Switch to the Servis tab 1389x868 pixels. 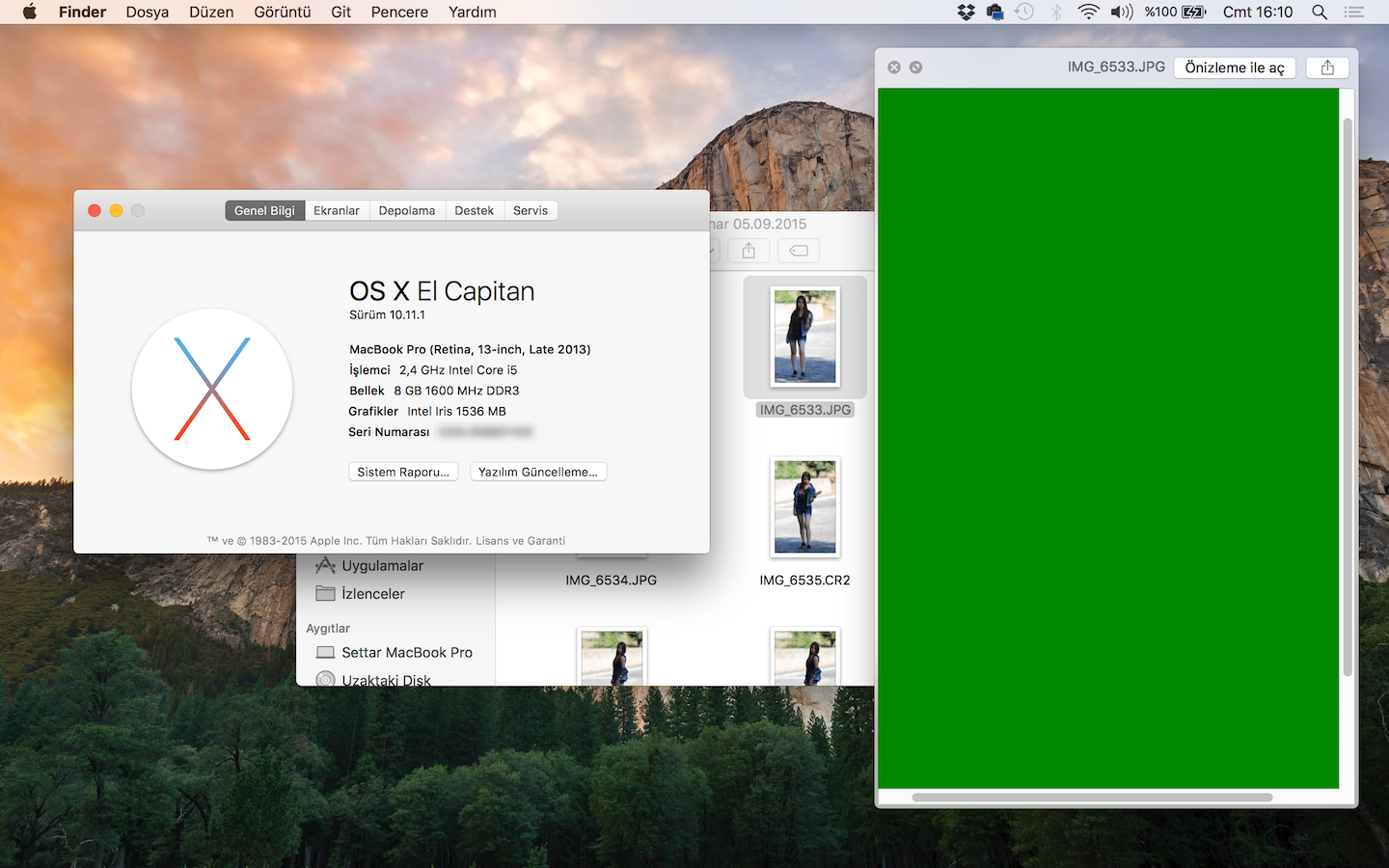(531, 210)
